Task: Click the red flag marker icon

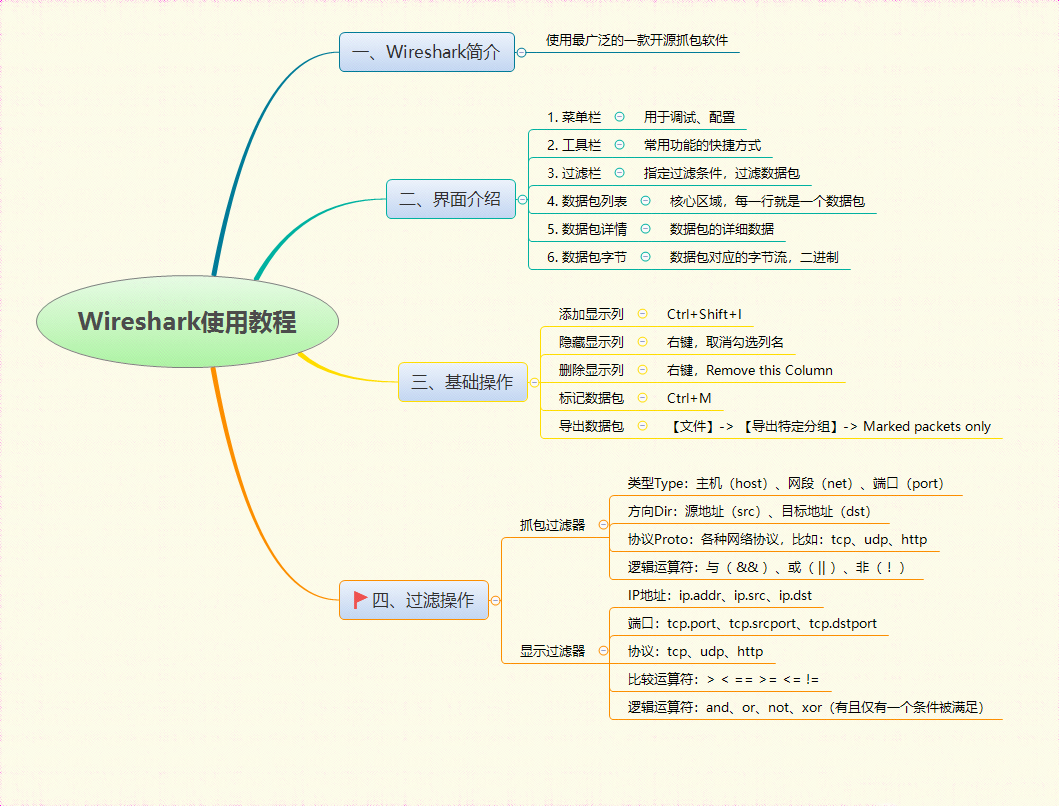Action: click(x=361, y=599)
